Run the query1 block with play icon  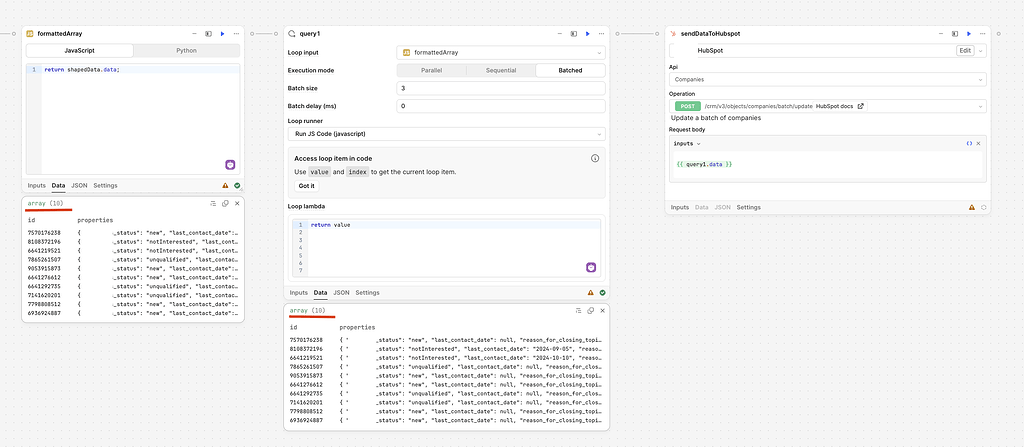(588, 33)
